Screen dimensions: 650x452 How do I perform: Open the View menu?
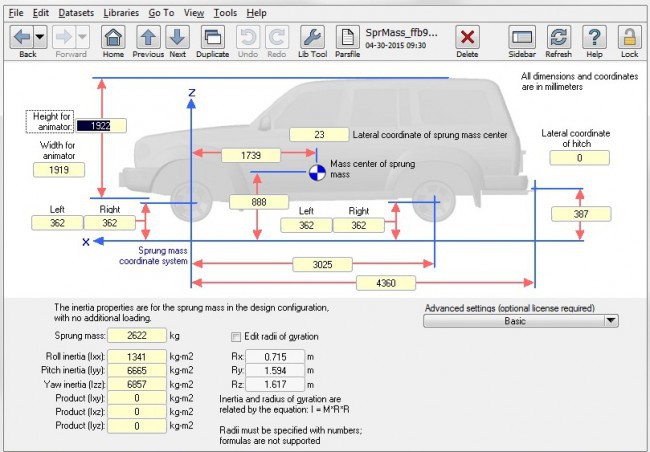(194, 13)
